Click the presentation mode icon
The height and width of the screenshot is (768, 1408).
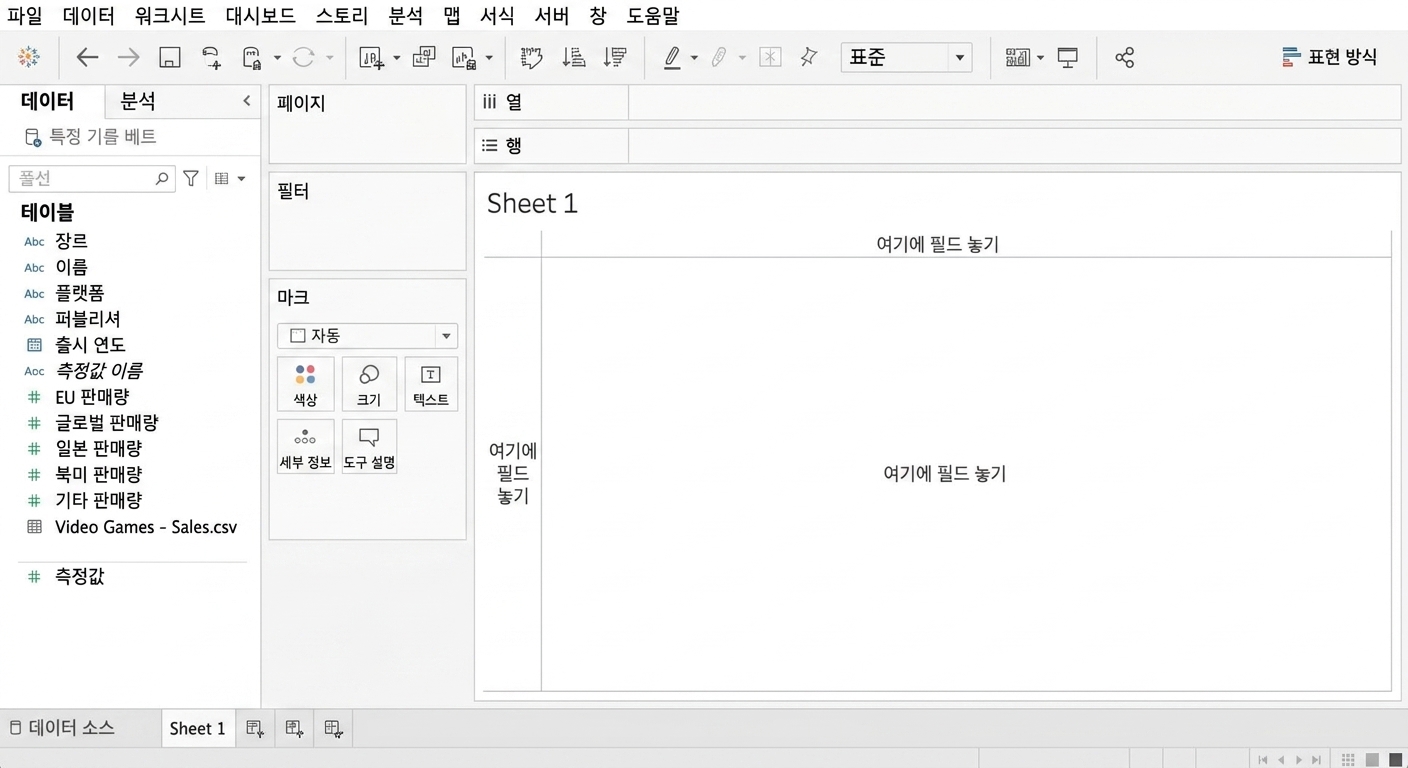point(1068,57)
